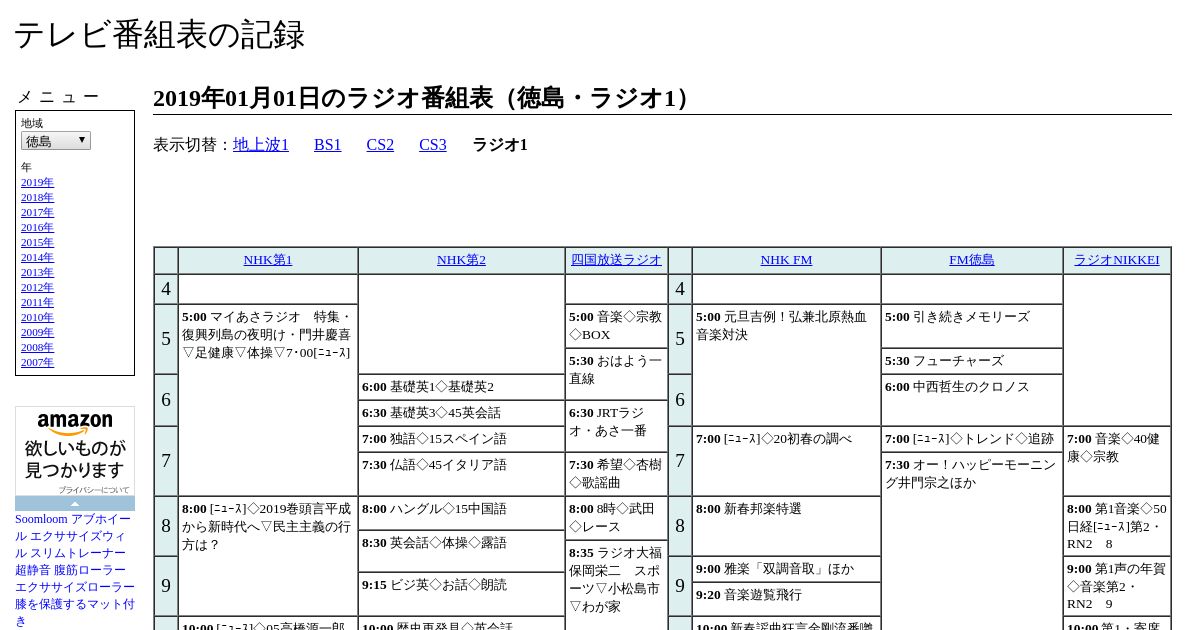Click the 7:30 仏語◇45イタリア語 program

[x=461, y=474]
